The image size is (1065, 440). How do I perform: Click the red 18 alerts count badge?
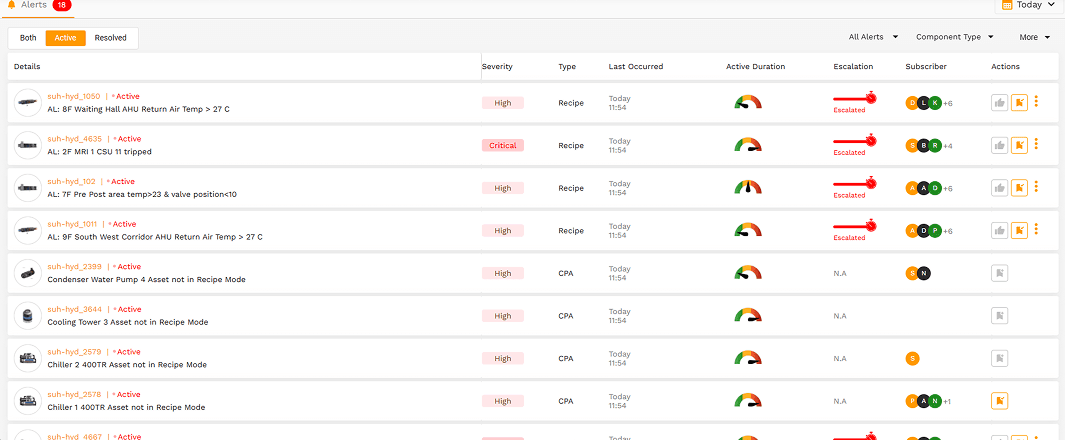tap(62, 5)
